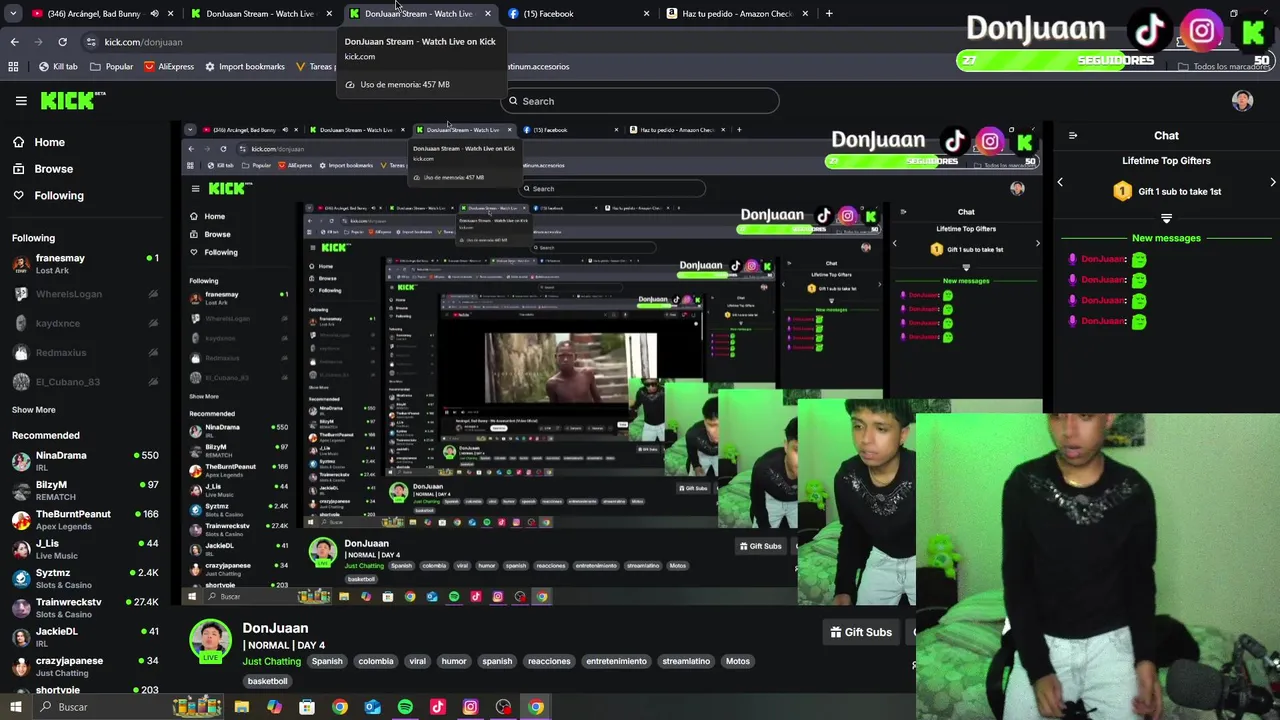This screenshot has height=720, width=1280.
Task: Open site info icon beside kick.com address
Action: point(91,42)
